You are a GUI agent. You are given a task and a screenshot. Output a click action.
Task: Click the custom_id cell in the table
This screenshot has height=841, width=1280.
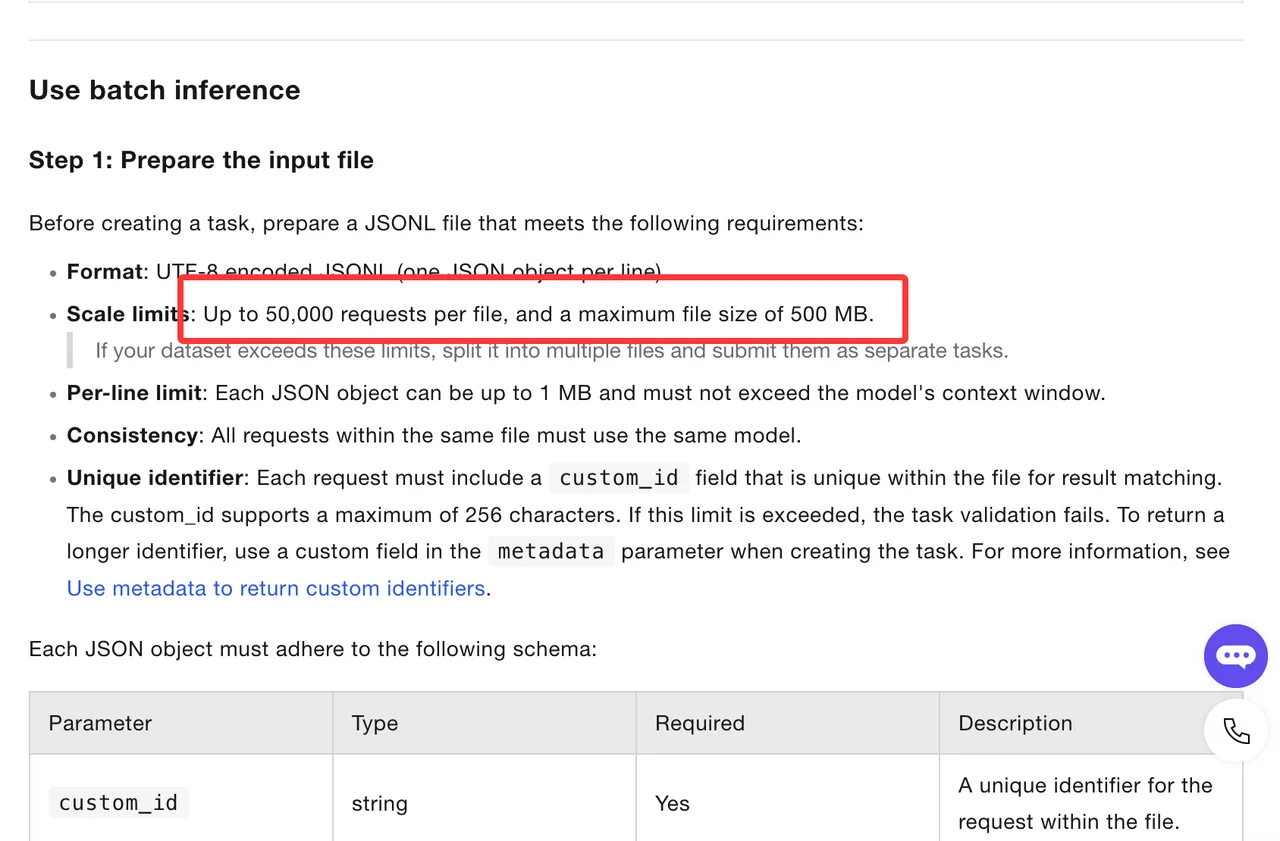pos(118,803)
